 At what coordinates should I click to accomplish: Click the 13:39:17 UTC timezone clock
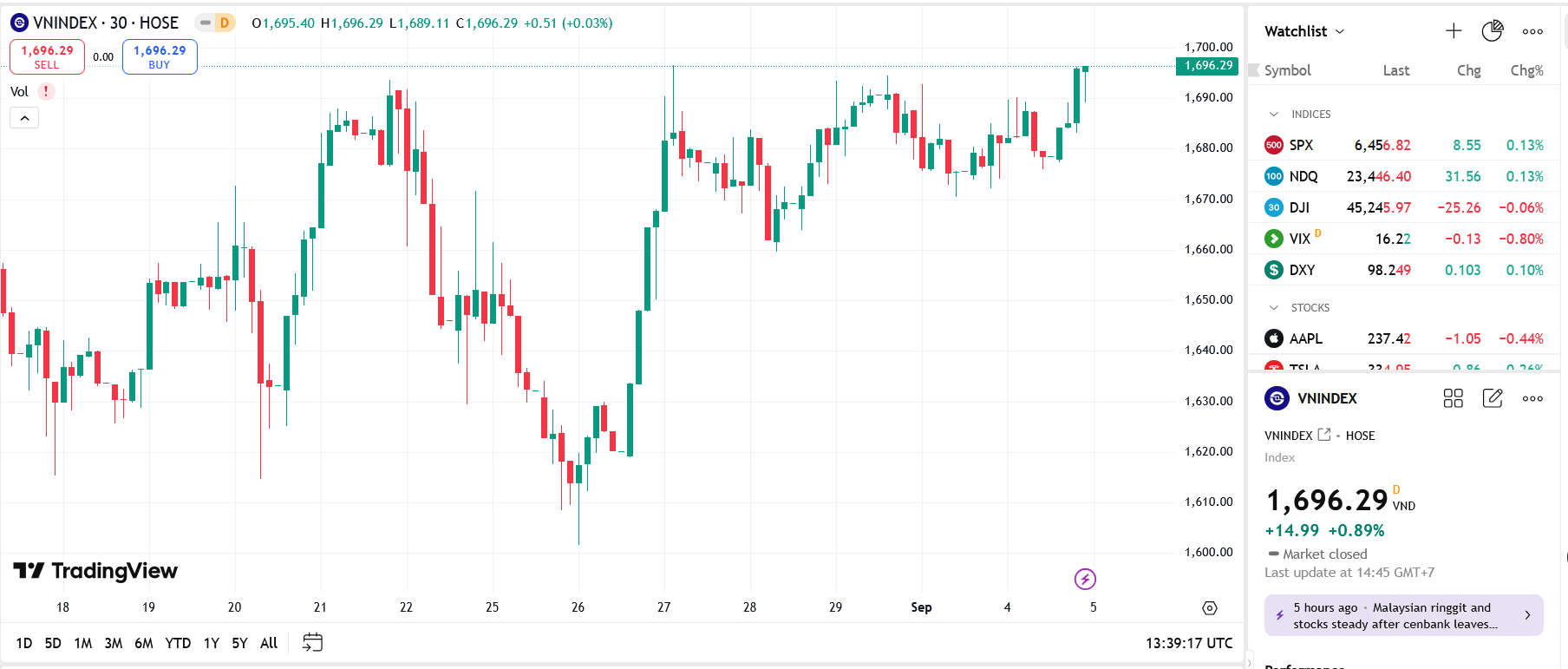[x=1189, y=643]
